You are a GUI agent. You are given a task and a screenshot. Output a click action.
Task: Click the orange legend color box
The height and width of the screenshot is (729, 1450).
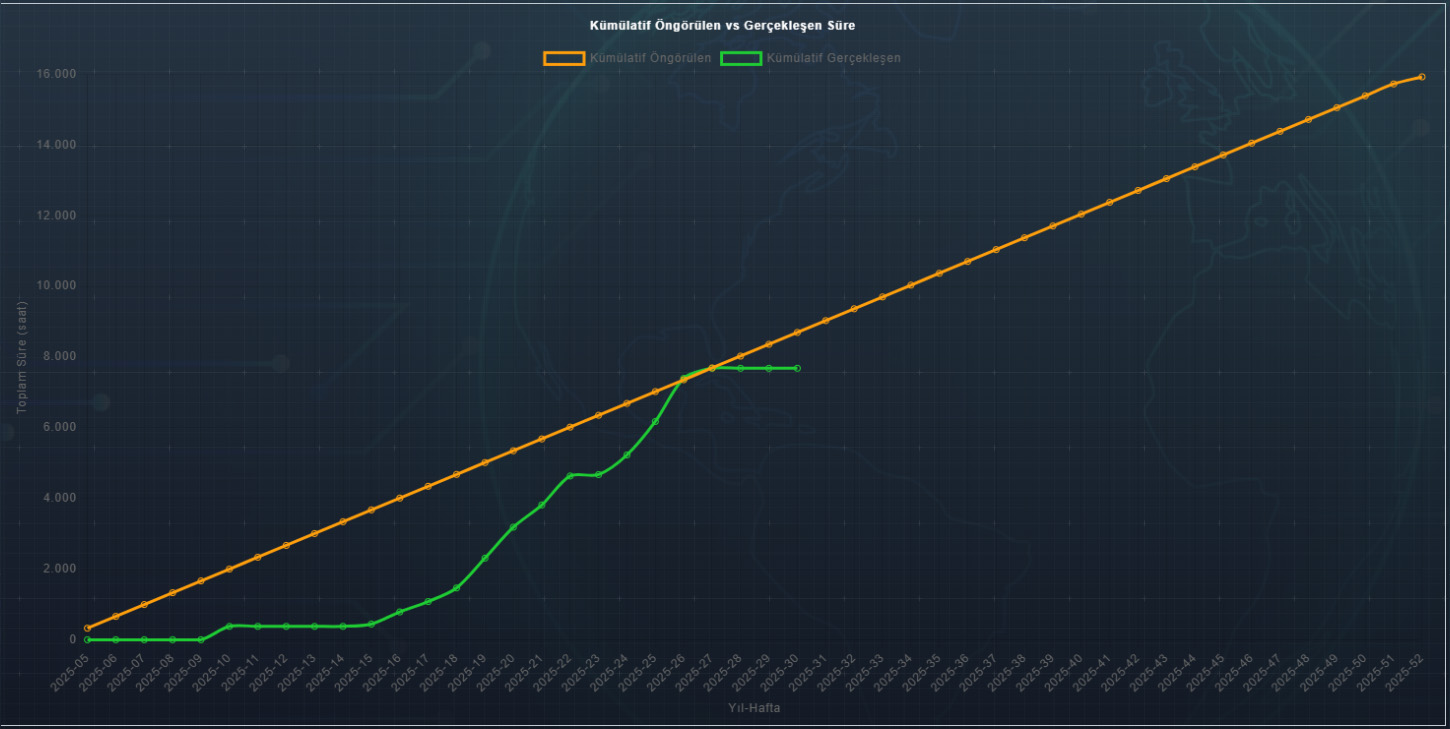coord(564,58)
